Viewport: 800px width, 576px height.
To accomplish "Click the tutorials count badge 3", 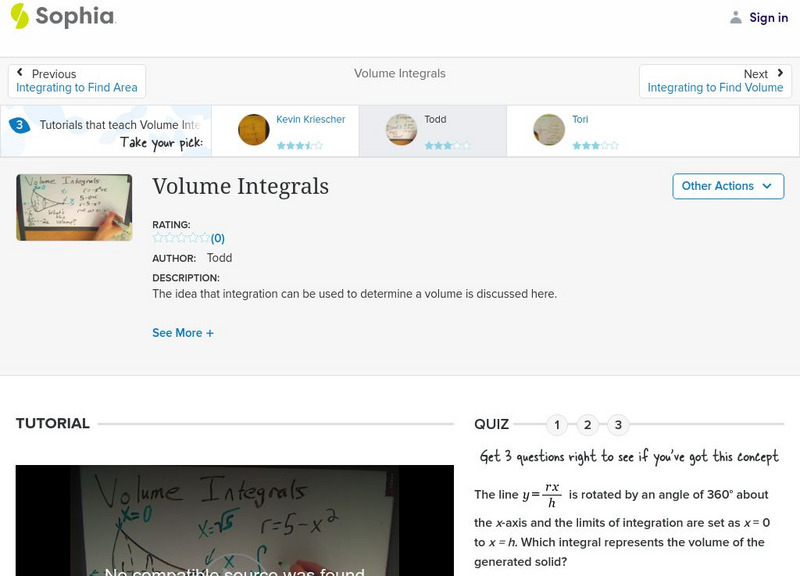I will (19, 125).
